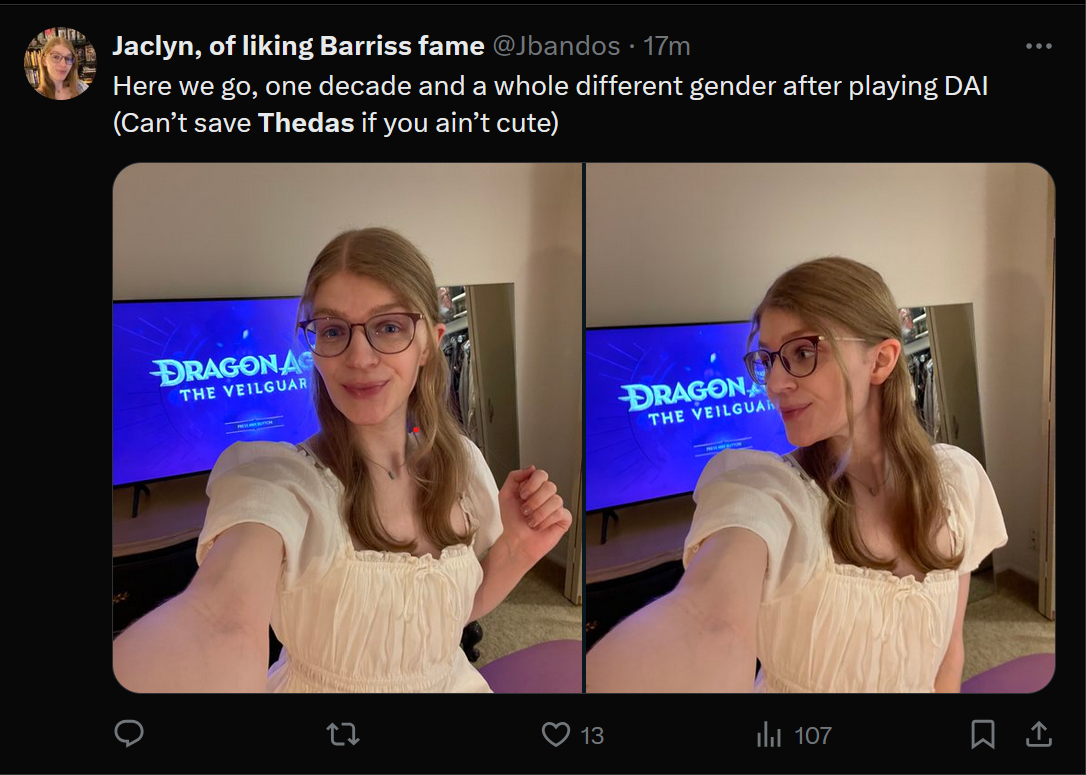Screen dimensions: 1086x775
Task: Repost this tweet using the retweet icon
Action: click(343, 734)
